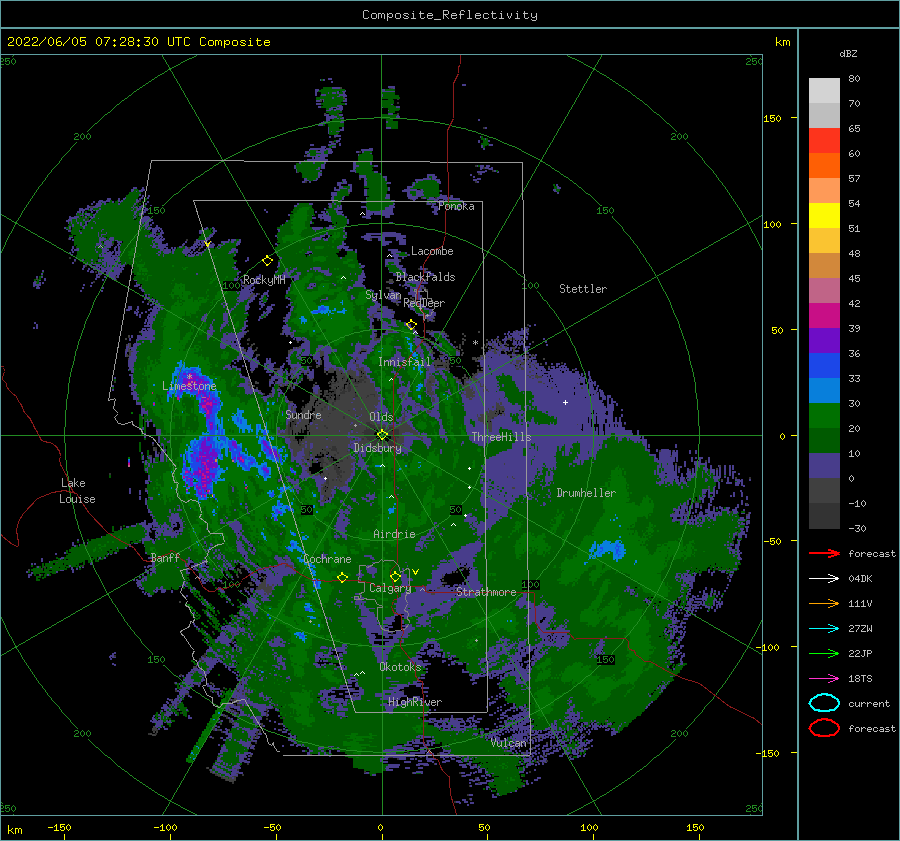The width and height of the screenshot is (900, 841).
Task: Select the Lake Louise label
Action: 78,491
